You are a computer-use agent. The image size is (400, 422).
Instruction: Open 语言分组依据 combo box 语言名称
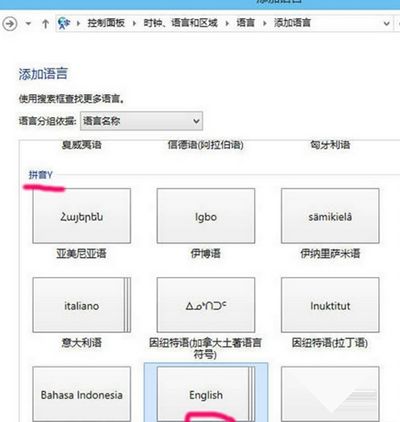[141, 121]
